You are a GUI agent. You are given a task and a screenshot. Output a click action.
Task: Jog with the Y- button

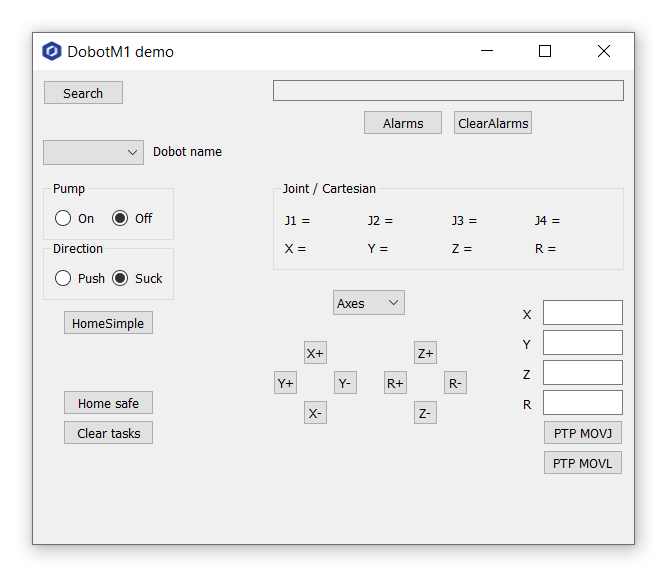coord(345,383)
